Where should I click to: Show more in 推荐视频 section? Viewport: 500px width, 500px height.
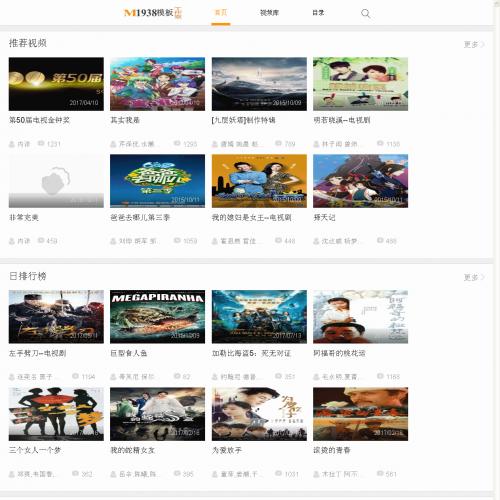(474, 44)
